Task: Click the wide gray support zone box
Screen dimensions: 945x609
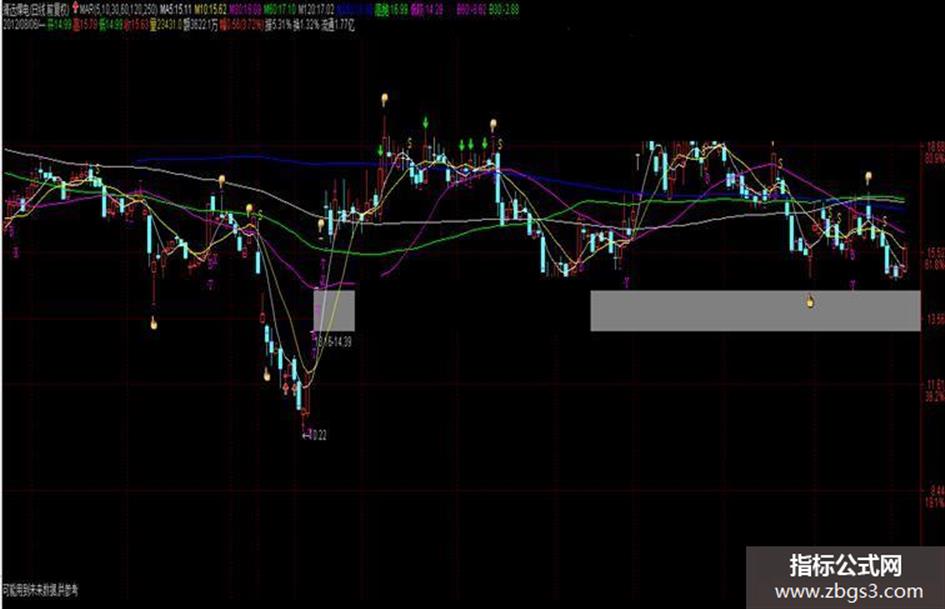Action: (x=755, y=311)
